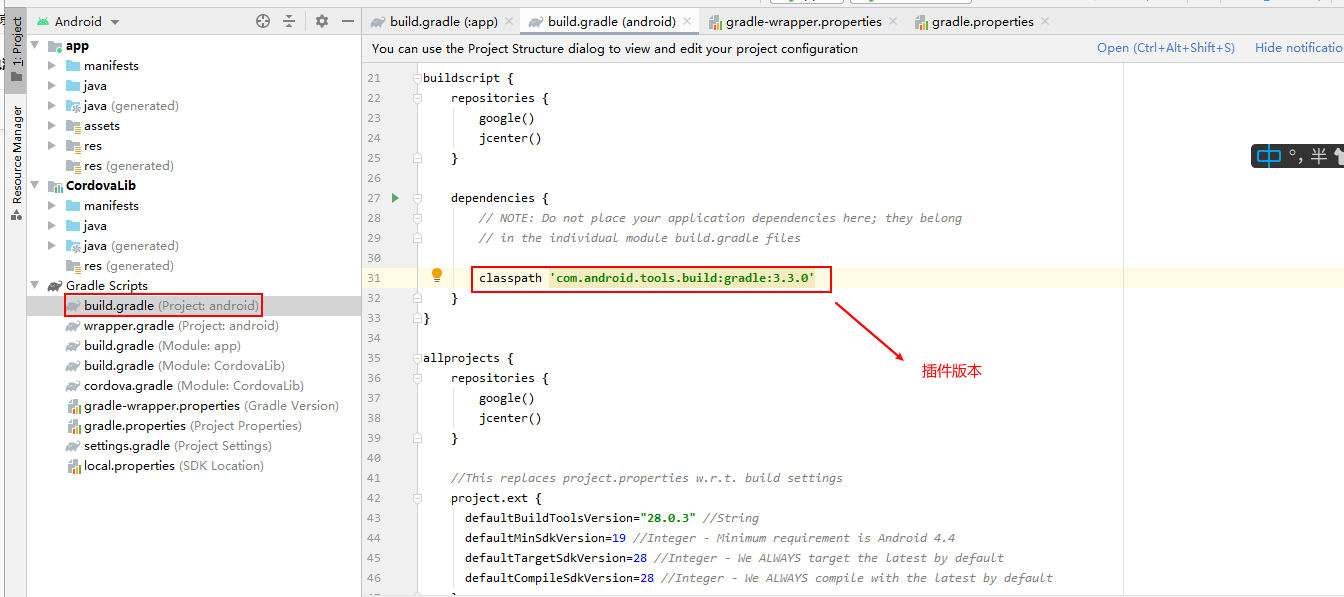Viewport: 1344px width, 597px height.
Task: Click the 中 input method toggle
Action: (1269, 156)
